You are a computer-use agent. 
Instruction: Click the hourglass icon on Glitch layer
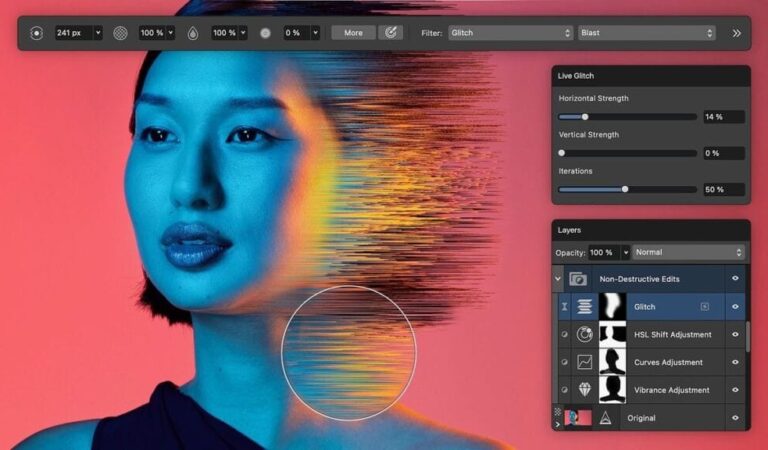(x=564, y=307)
